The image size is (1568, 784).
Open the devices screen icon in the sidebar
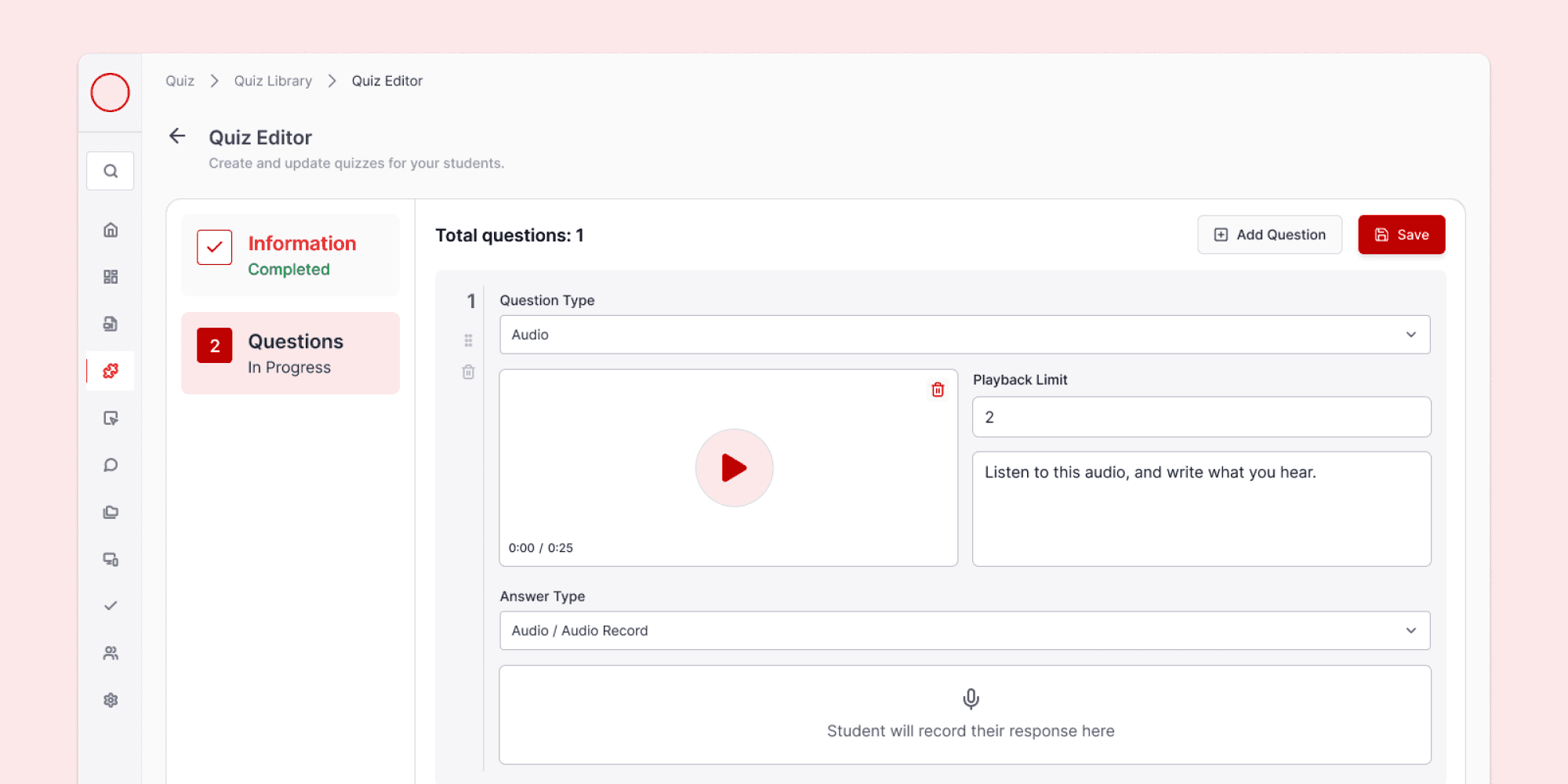pos(111,559)
